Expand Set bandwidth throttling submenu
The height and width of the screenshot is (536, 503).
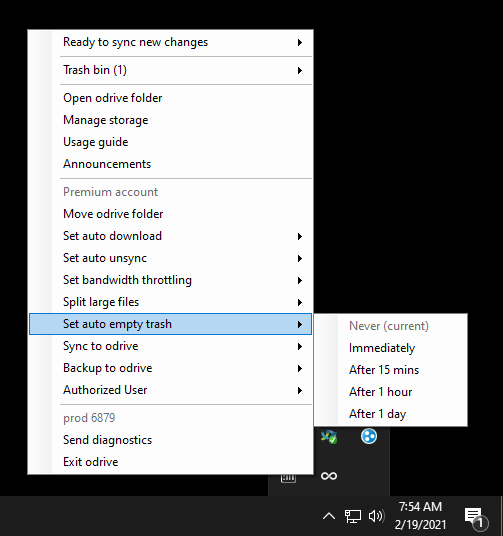(170, 280)
